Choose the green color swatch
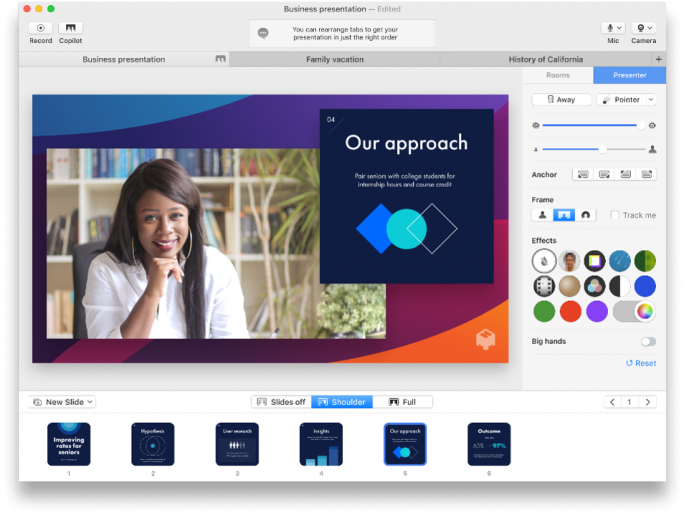Screen dimensions: 684x513 pos(544,311)
